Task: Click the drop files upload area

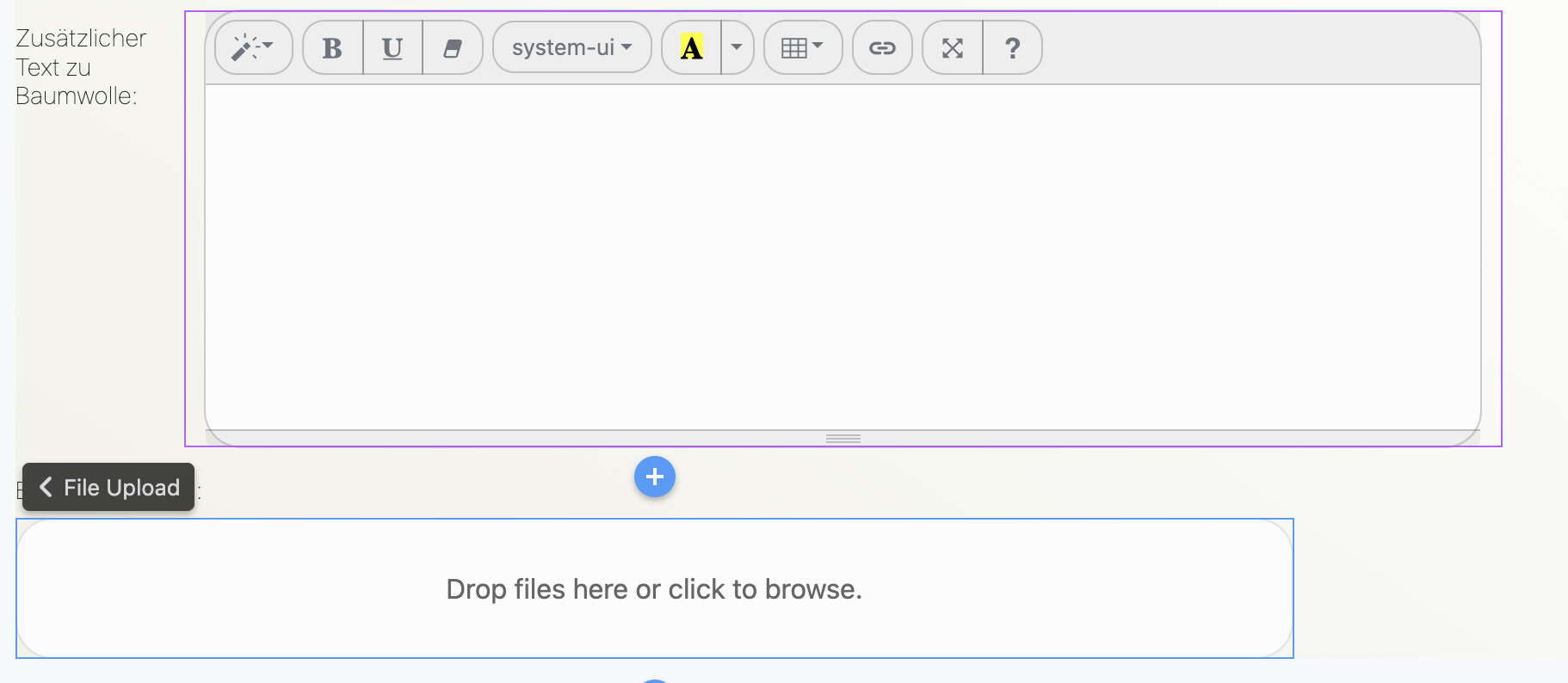Action: 654,588
